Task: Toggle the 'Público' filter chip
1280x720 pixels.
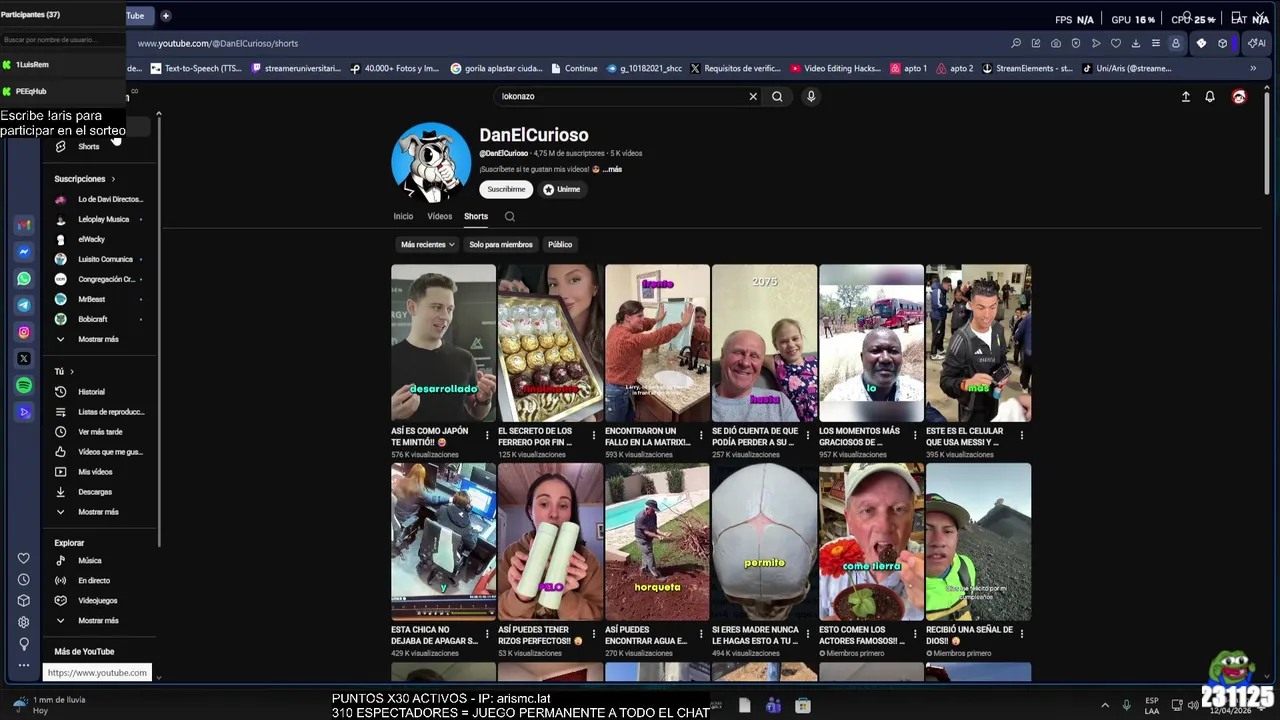Action: click(560, 244)
